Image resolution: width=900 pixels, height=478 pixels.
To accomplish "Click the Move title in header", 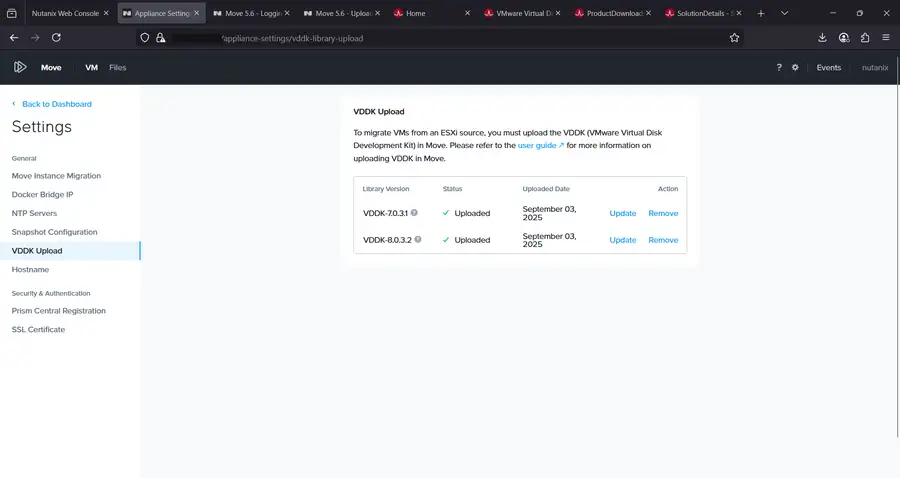I will (51, 67).
